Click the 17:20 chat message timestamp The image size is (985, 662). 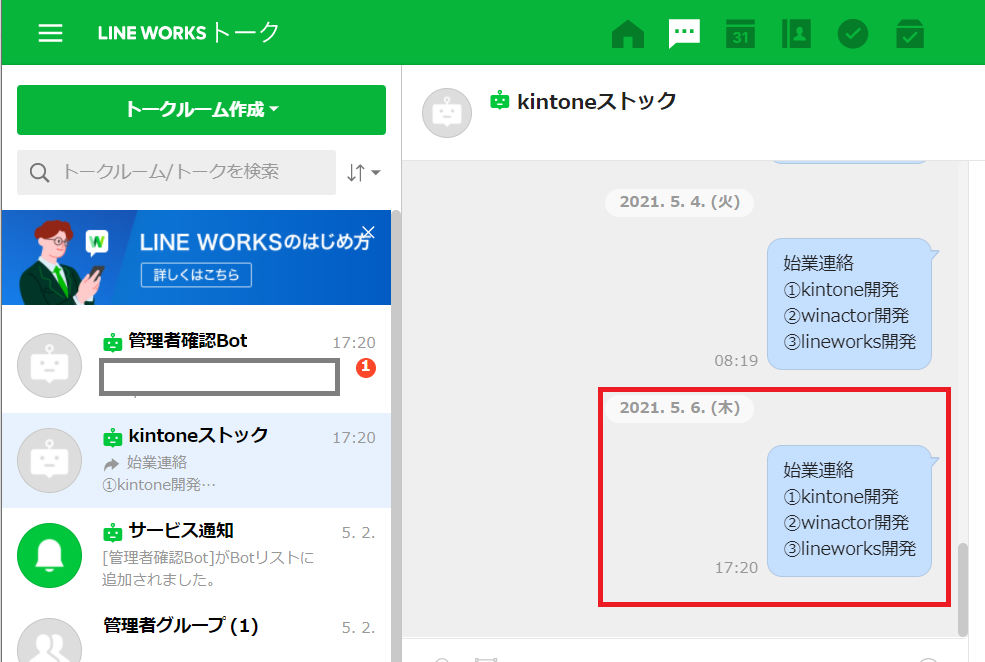pyautogui.click(x=736, y=568)
